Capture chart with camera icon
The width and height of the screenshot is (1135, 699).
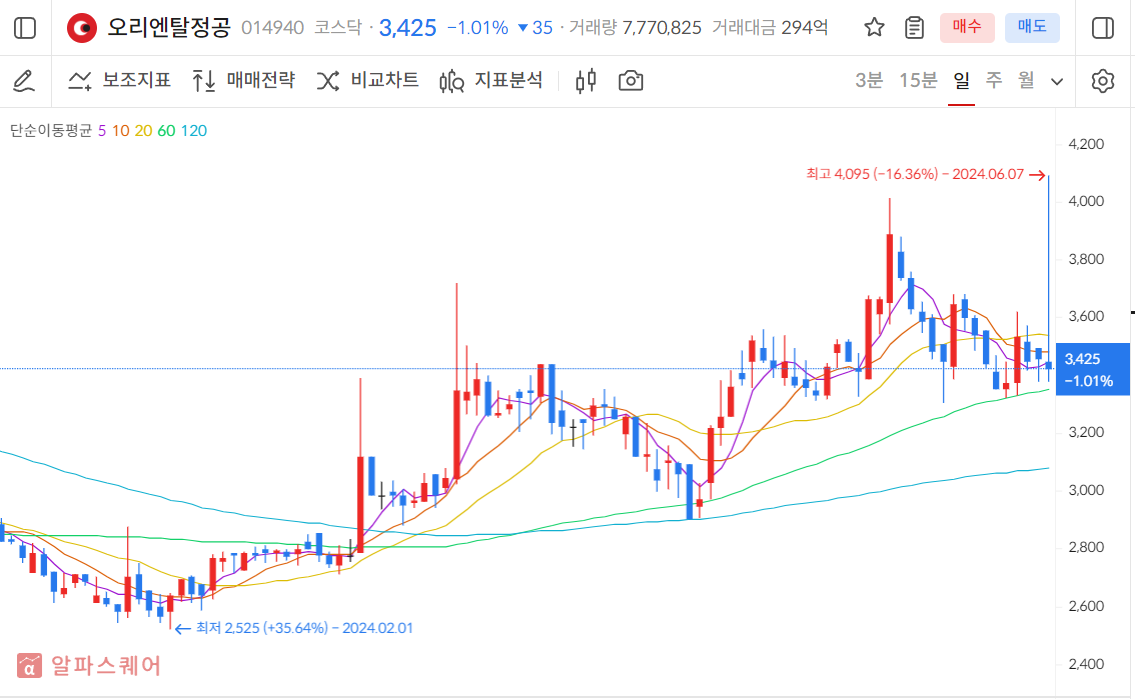tap(630, 80)
